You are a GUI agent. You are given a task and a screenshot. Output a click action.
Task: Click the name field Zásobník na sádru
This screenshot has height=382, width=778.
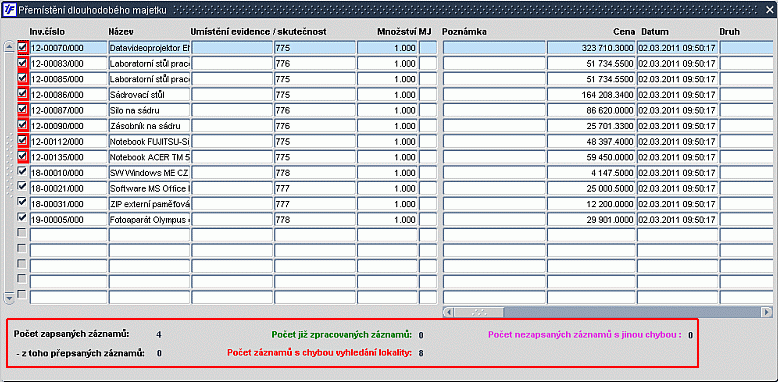[149, 126]
